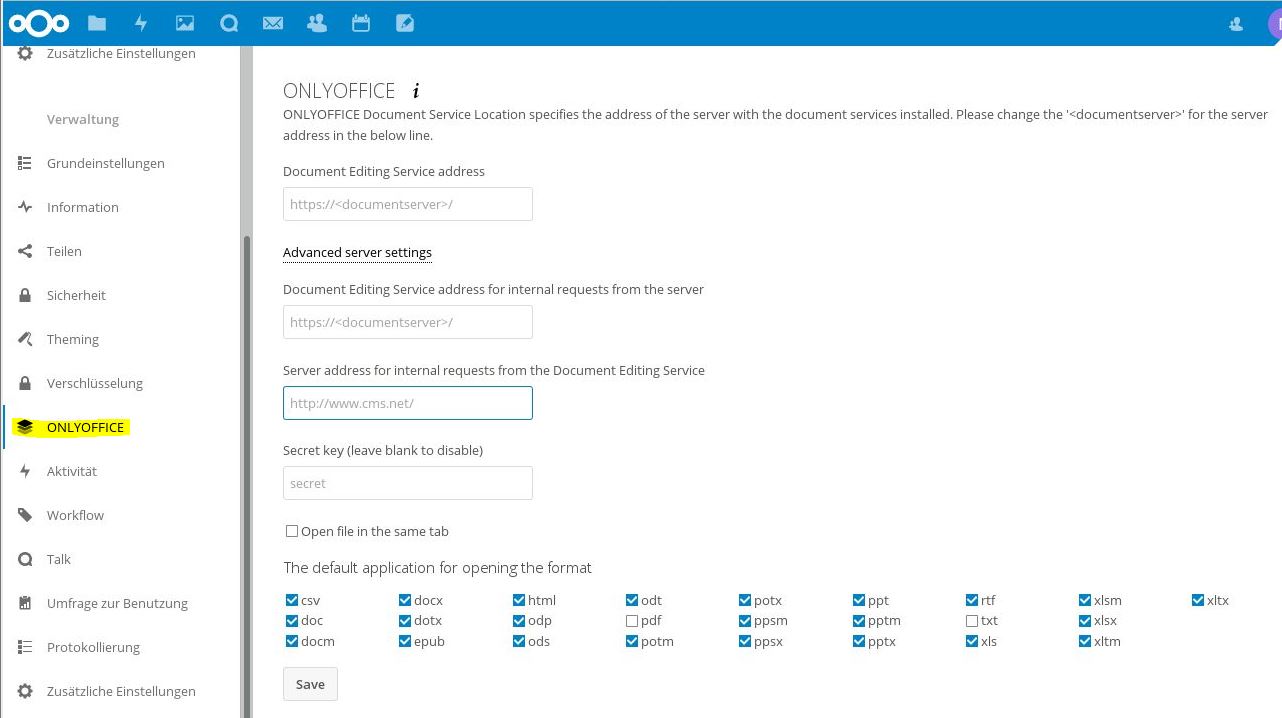Viewport: 1282px width, 718px height.
Task: Open the Files app folder icon
Action: (97, 23)
